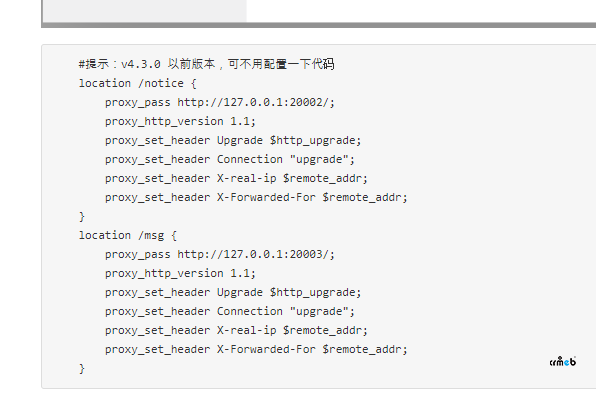This screenshot has height=395, width=596.
Task: Click the X-Forwarded-For line in the /msg block
Action: pos(256,349)
